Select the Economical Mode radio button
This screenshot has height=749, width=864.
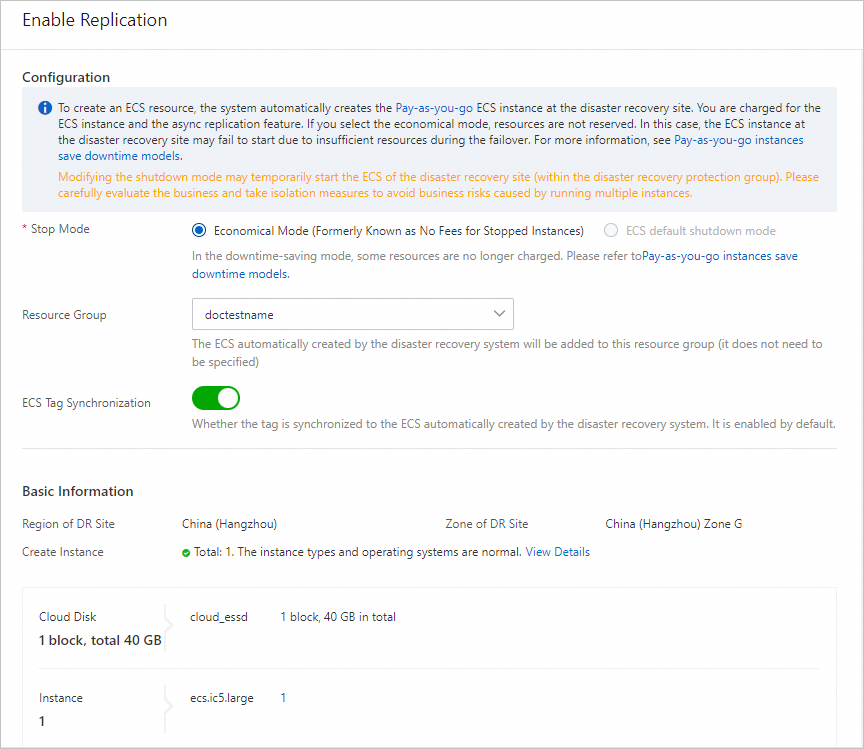[x=199, y=230]
